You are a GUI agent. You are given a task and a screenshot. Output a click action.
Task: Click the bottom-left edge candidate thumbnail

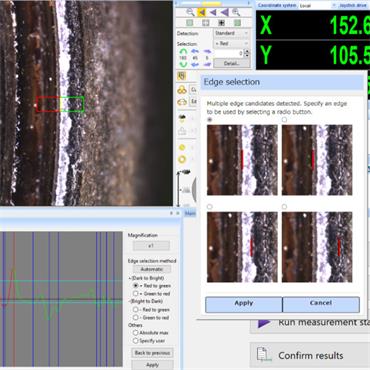click(242, 247)
